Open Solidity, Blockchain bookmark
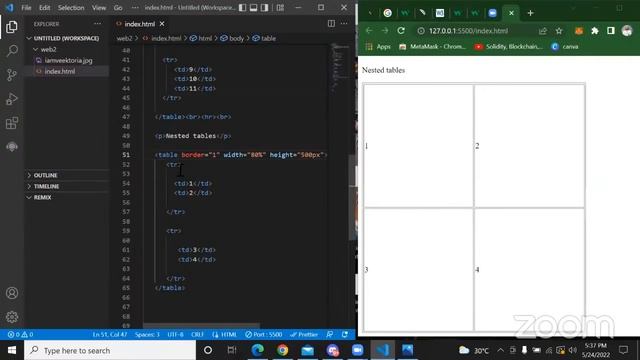 [508, 47]
